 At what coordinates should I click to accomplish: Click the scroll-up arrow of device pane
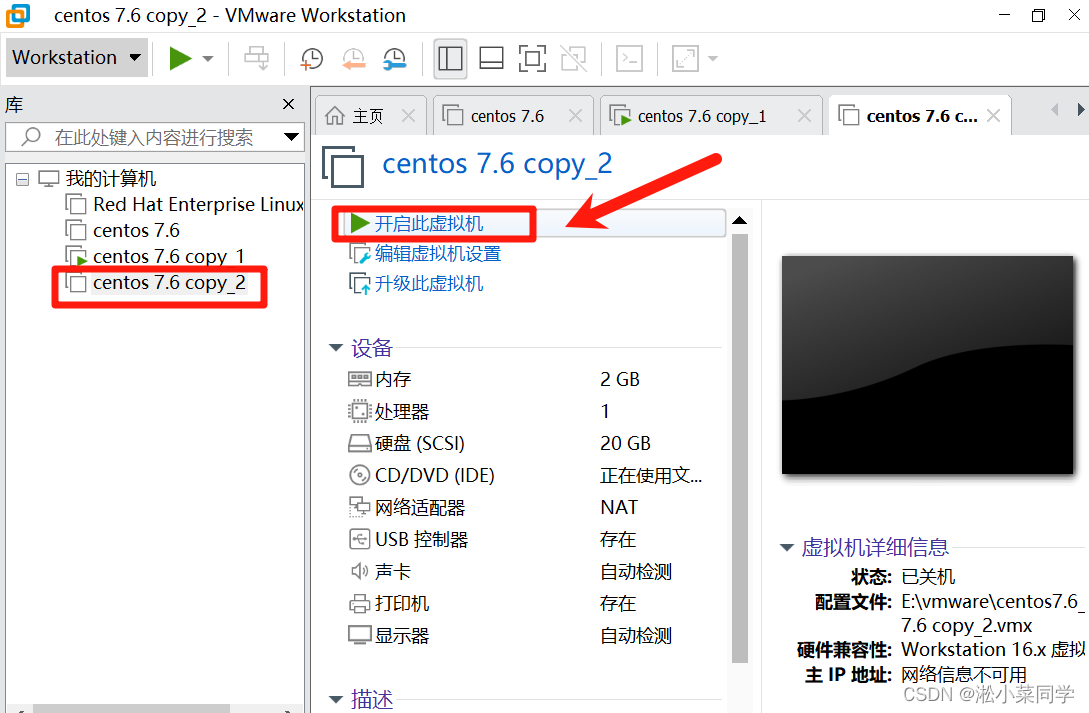click(740, 221)
